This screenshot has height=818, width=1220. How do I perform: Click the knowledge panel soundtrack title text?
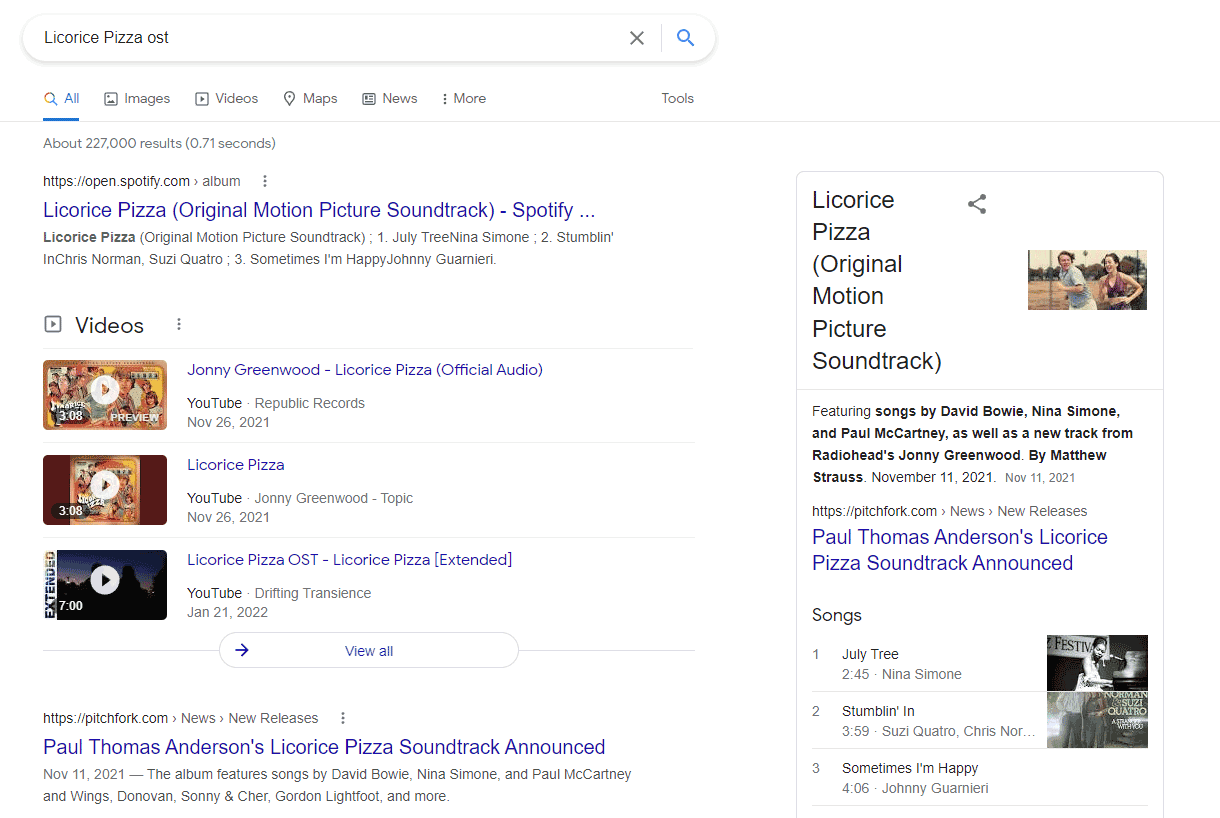click(x=877, y=280)
